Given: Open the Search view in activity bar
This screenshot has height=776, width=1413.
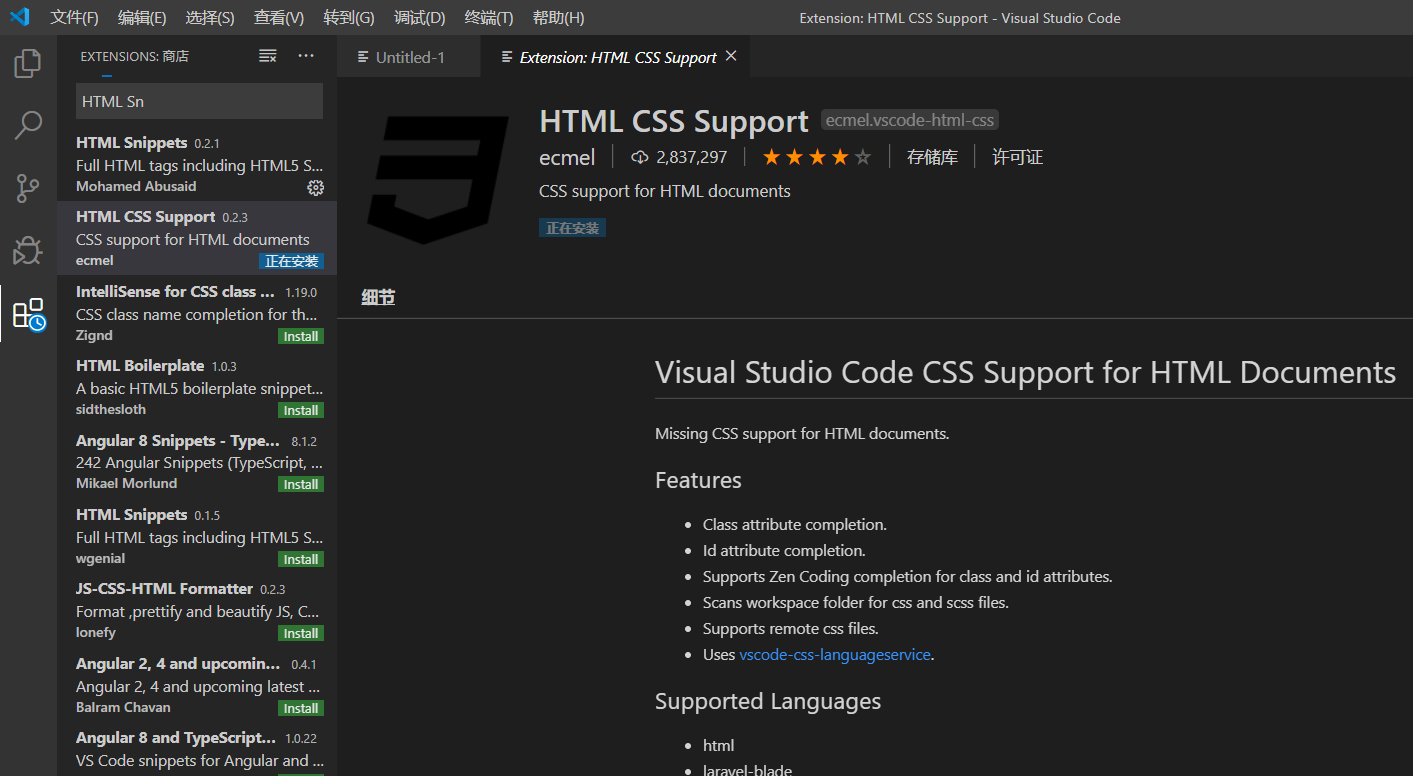Looking at the screenshot, I should point(28,125).
